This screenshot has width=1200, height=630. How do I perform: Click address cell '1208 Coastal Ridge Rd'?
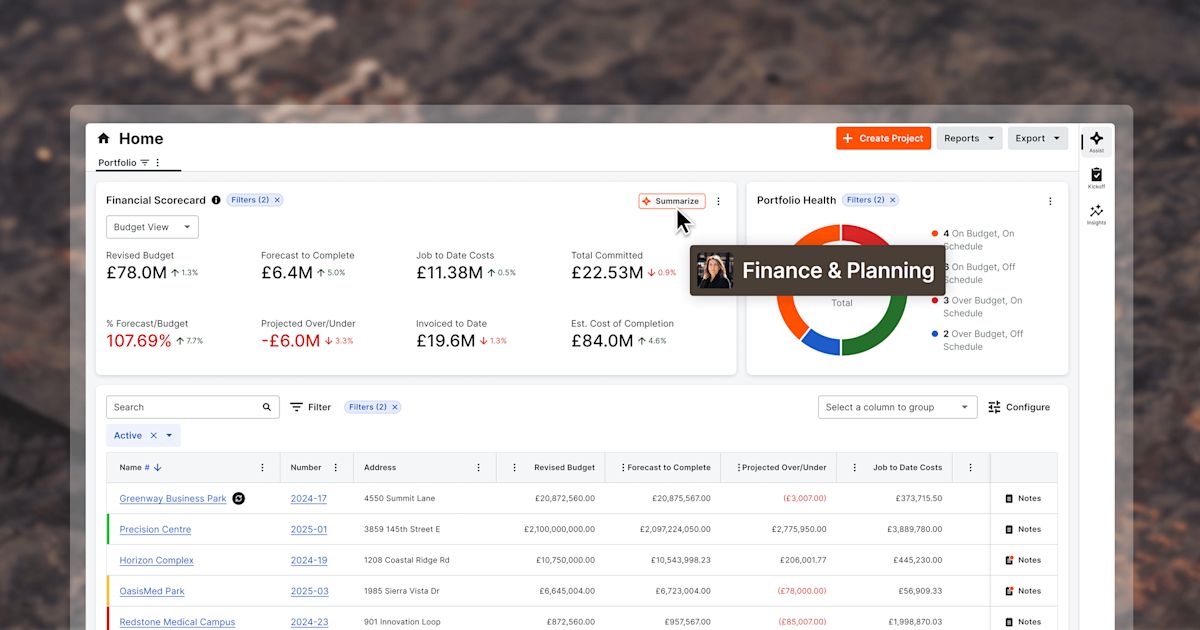[x=407, y=560]
